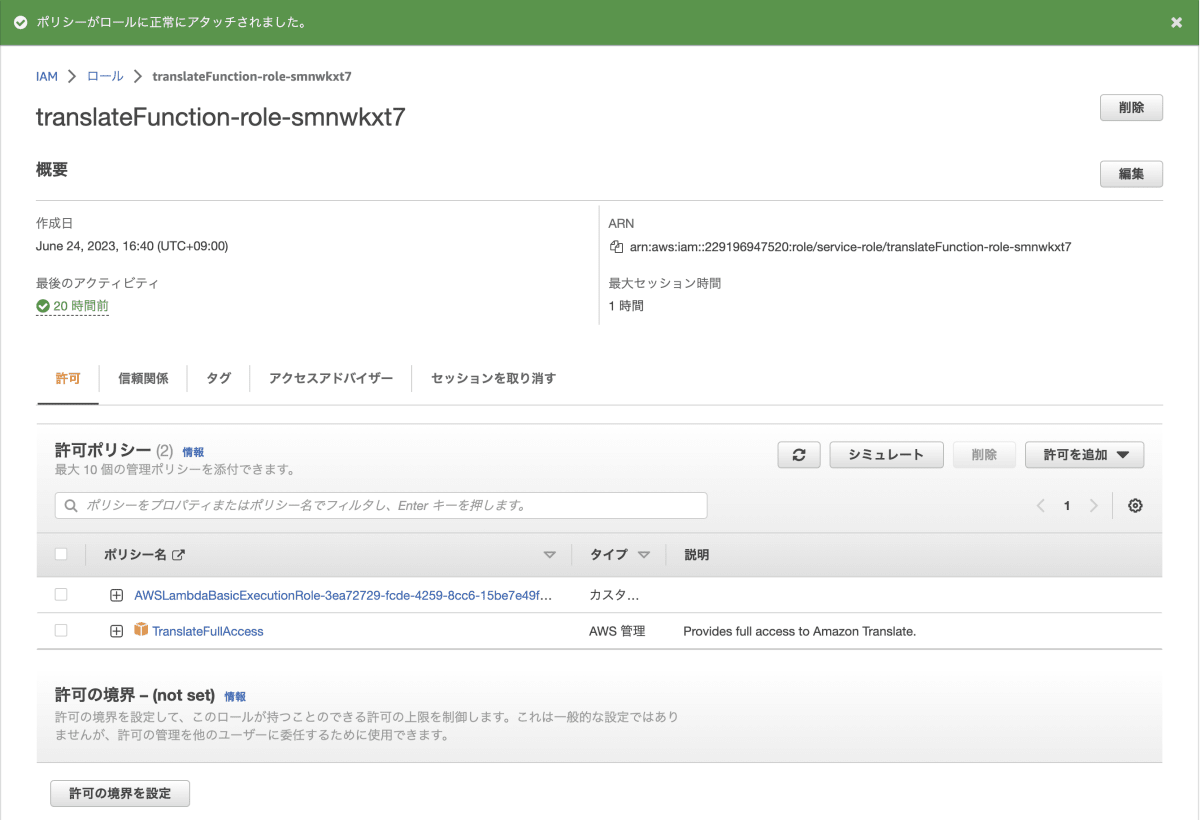The image size is (1200, 820).
Task: Open the TranslateFullAccess policy link
Action: click(208, 631)
